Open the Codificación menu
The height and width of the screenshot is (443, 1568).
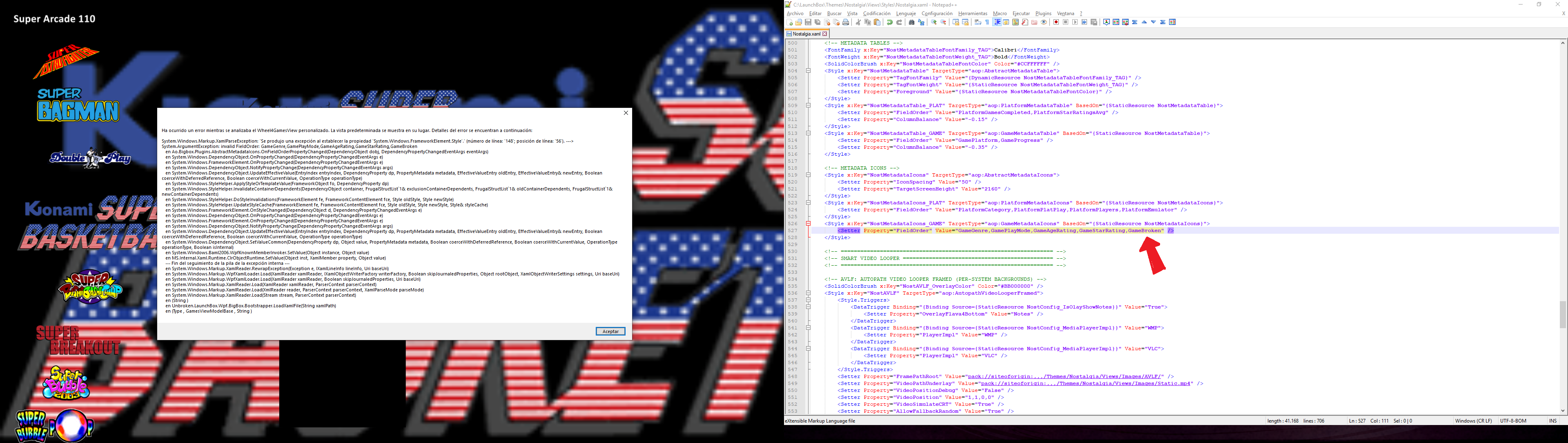pyautogui.click(x=877, y=13)
